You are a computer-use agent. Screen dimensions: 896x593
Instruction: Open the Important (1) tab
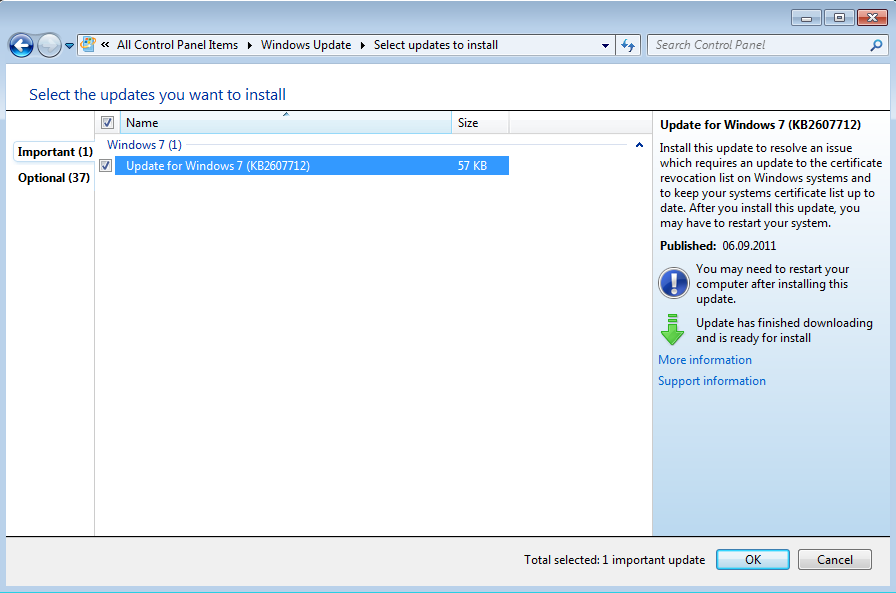click(55, 152)
